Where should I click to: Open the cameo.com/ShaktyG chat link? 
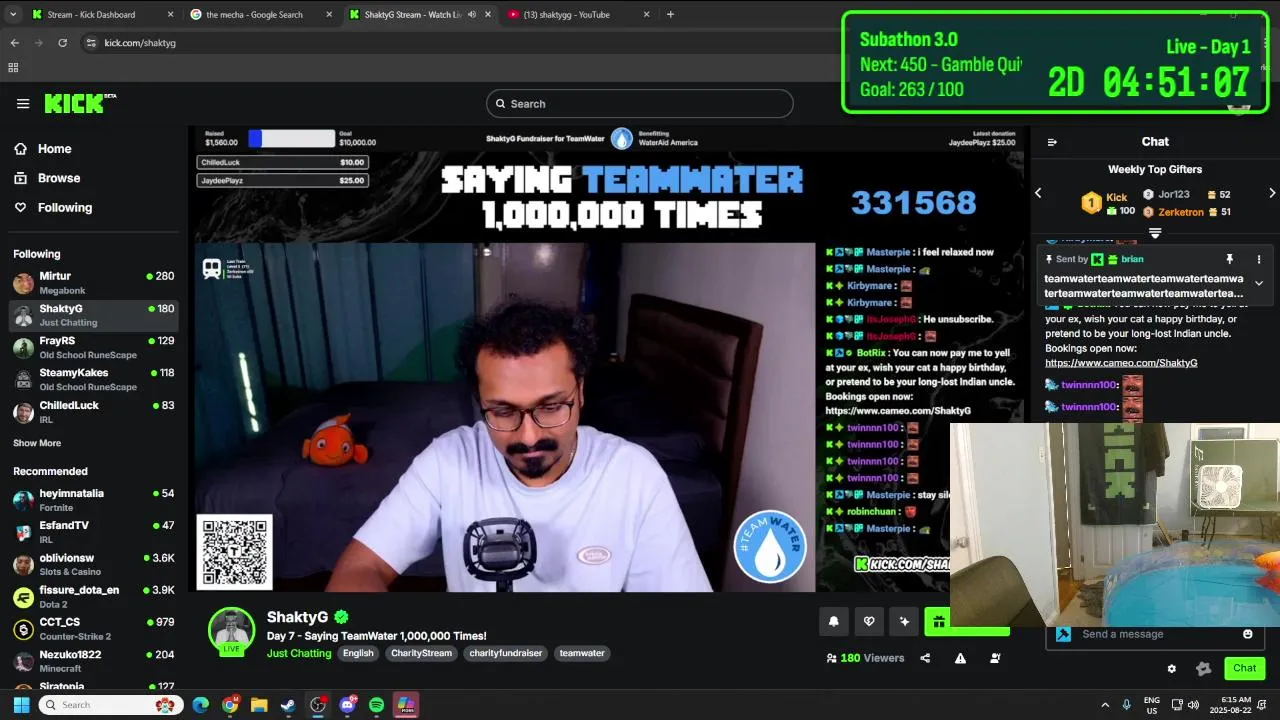[1121, 363]
